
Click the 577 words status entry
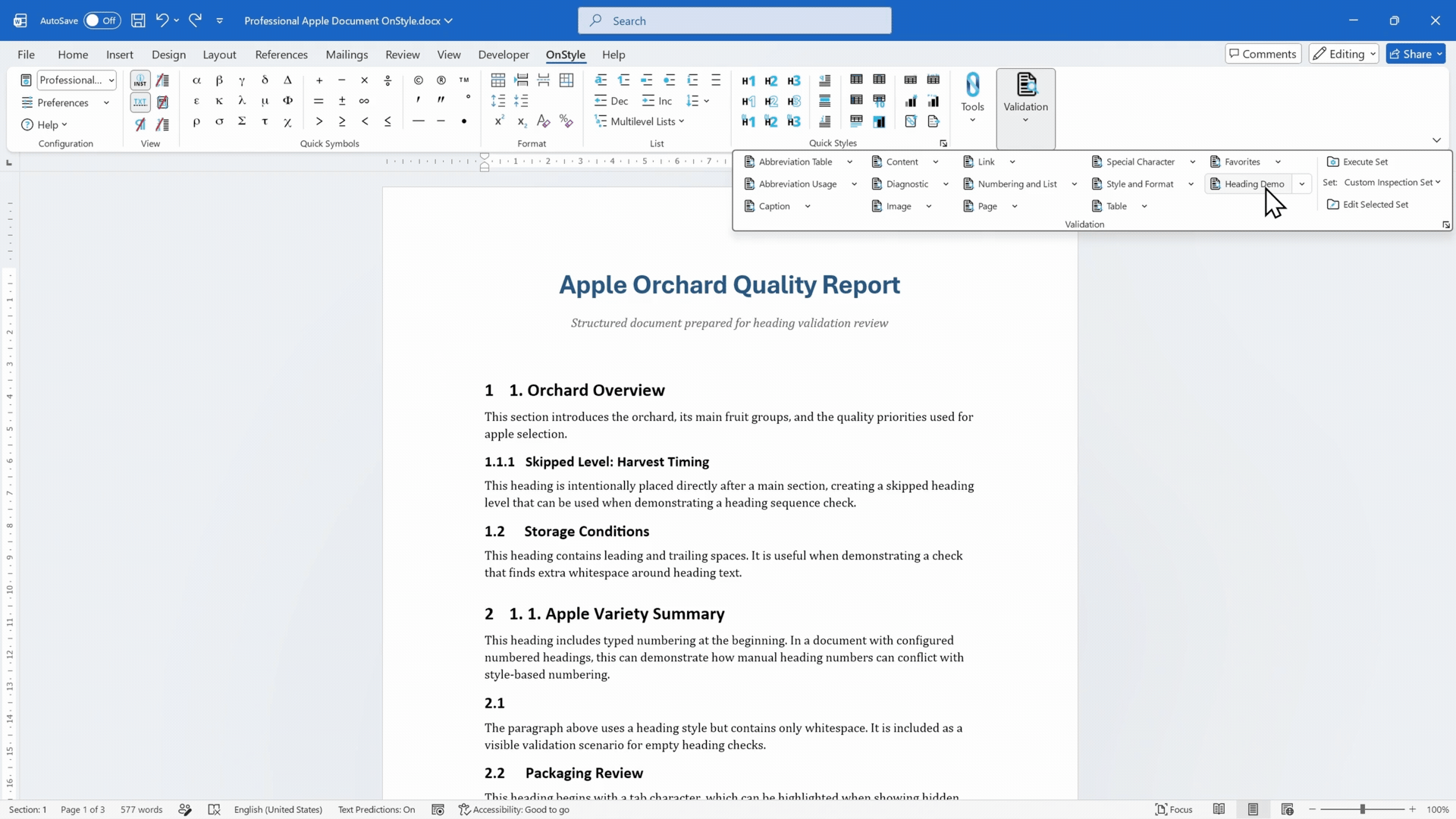[x=141, y=809]
